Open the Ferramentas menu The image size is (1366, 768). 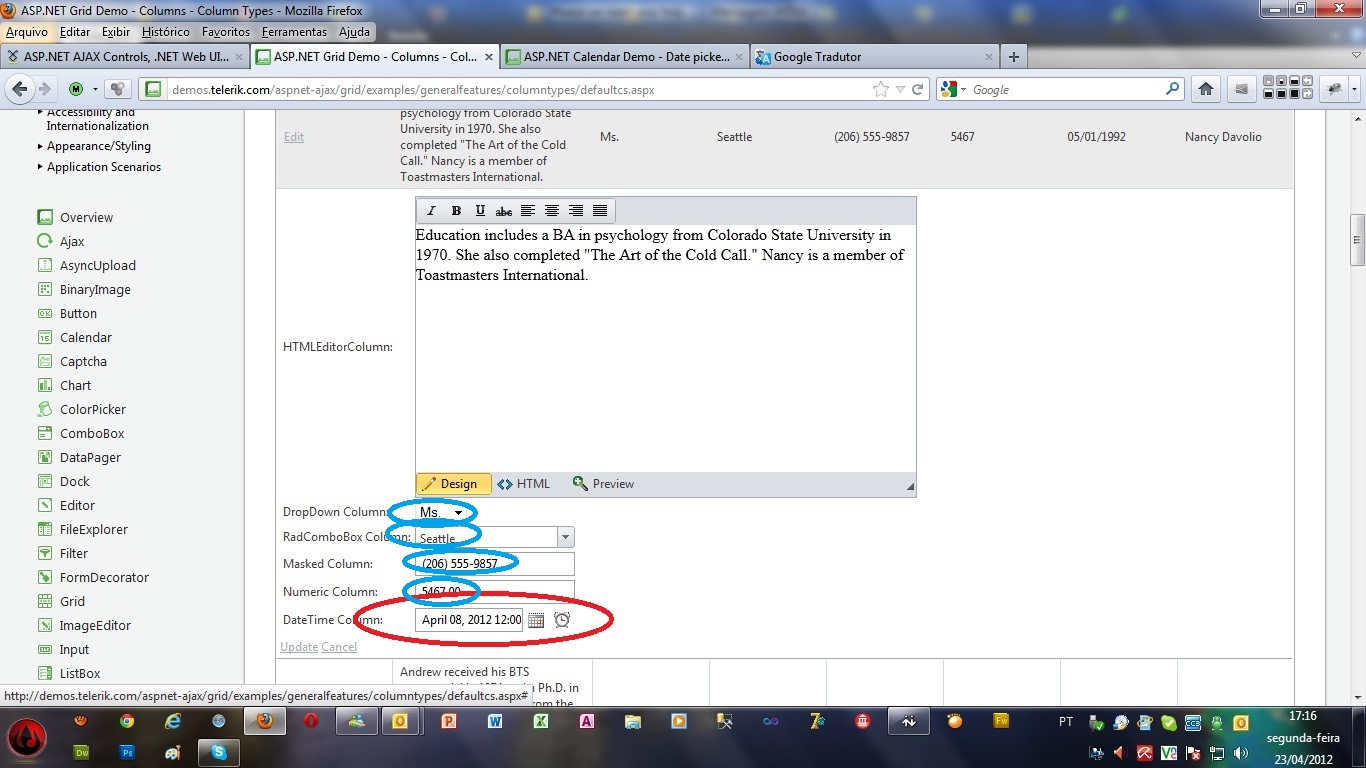pos(294,32)
